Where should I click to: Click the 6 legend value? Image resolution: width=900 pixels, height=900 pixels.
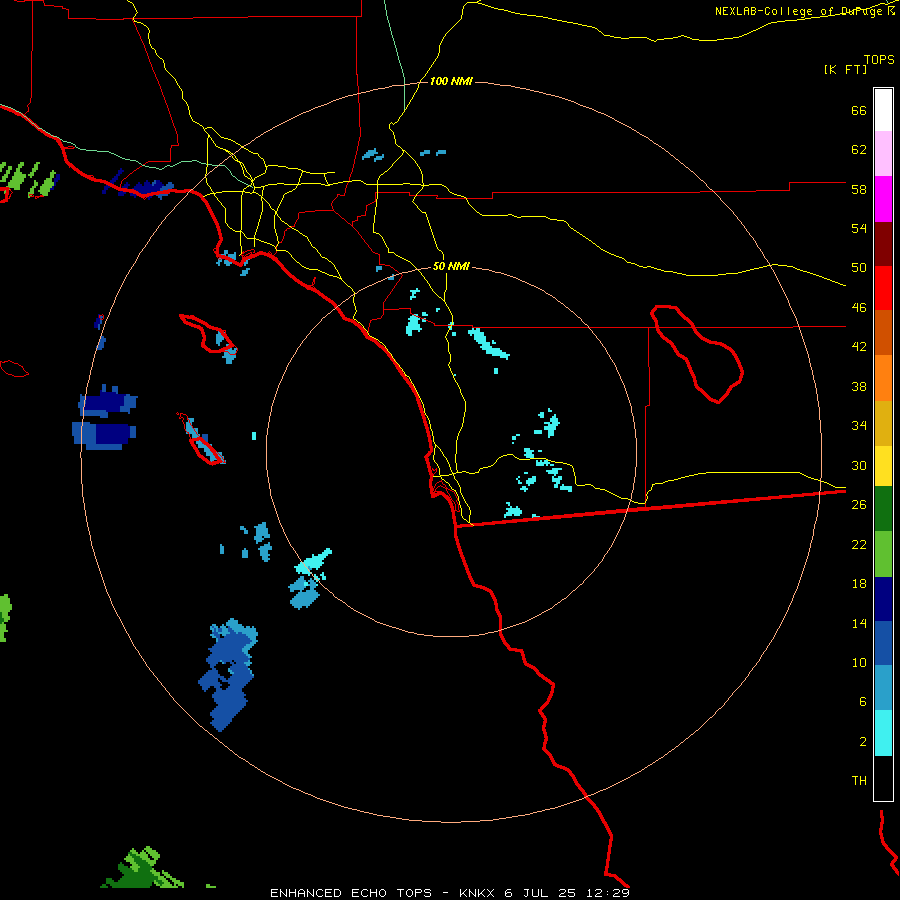point(863,701)
